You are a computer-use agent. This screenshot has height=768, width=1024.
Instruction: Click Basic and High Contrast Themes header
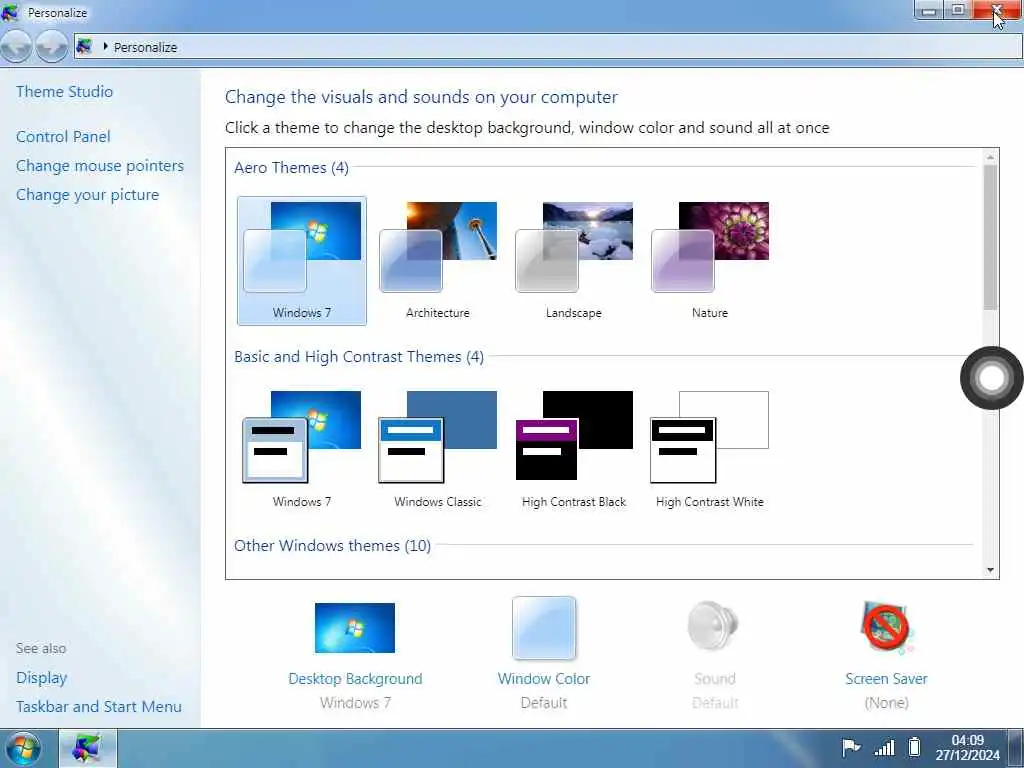359,357
